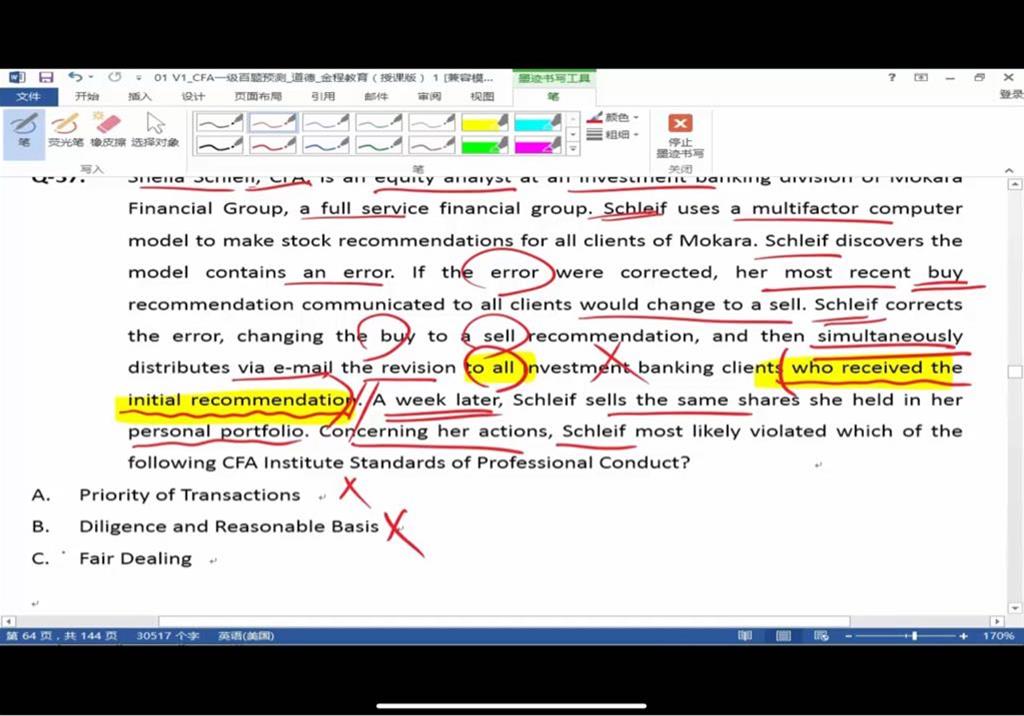This screenshot has width=1024, height=716.
Task: Switch to Web Layout view icon
Action: point(821,636)
